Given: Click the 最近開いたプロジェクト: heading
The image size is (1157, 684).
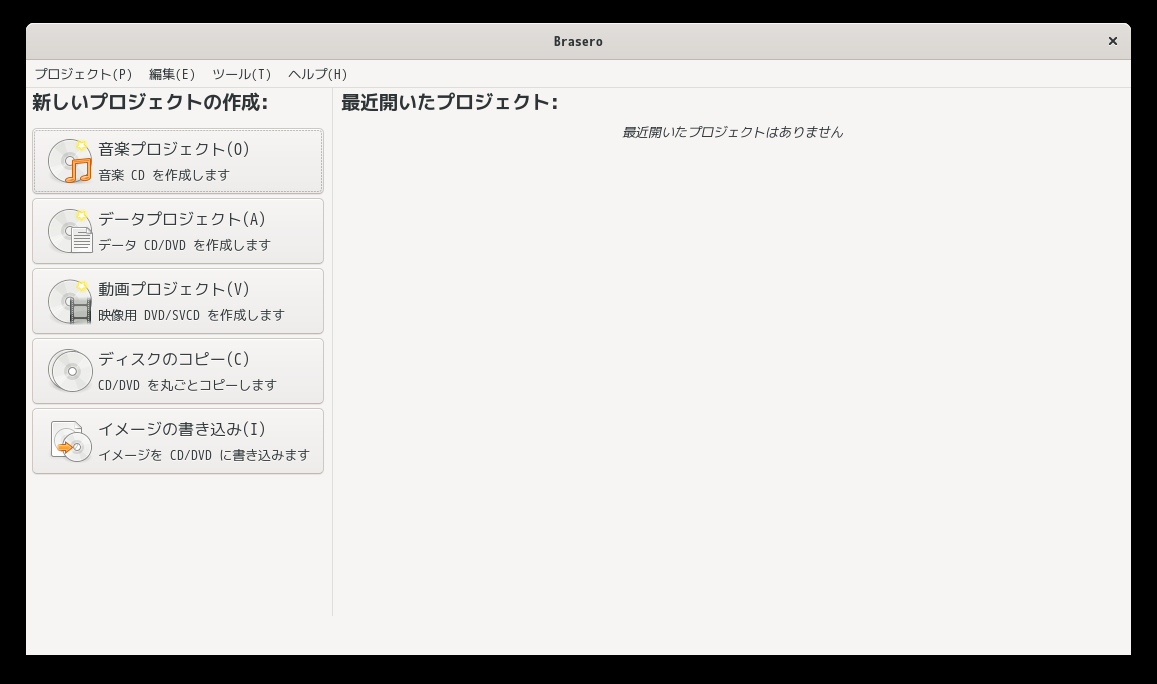Looking at the screenshot, I should coord(449,102).
